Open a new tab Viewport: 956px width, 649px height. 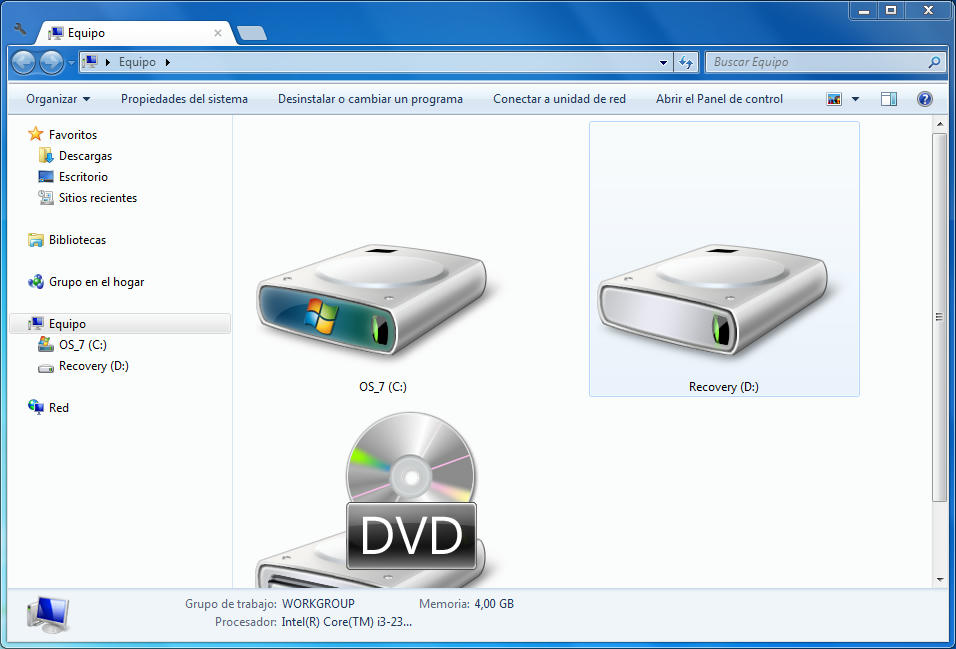click(x=252, y=33)
